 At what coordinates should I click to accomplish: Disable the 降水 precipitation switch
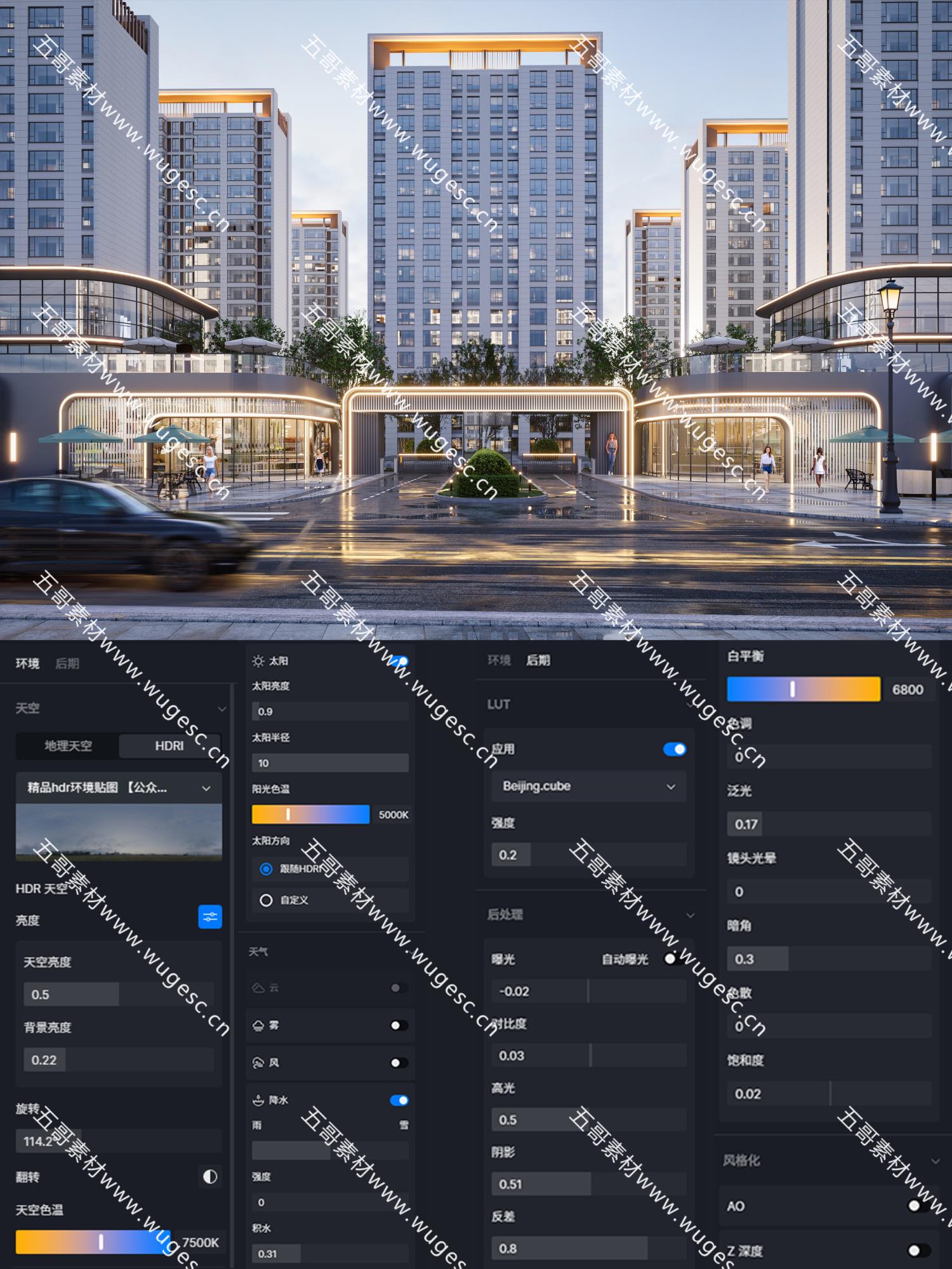point(399,1100)
